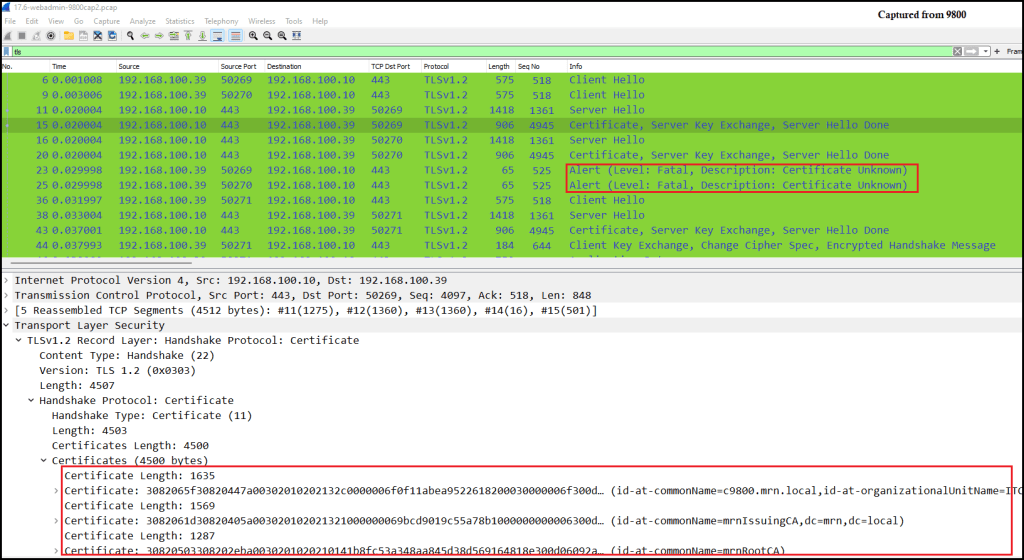Open the display filter history dropdown
Viewport: 1024px width, 560px height.
tap(985, 51)
